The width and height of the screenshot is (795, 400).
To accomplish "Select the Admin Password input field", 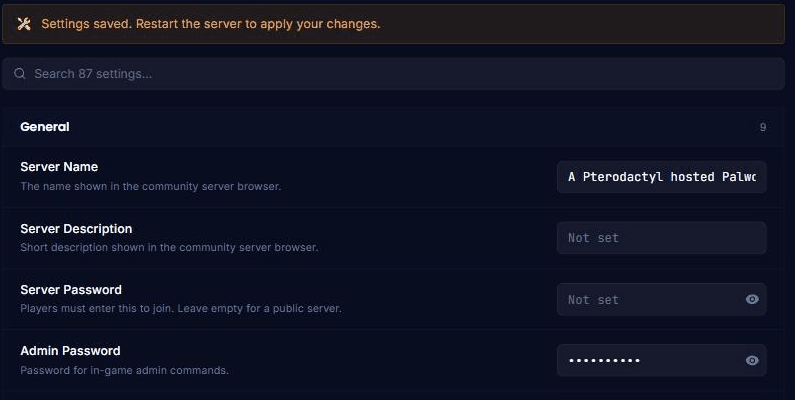I will pyautogui.click(x=662, y=360).
